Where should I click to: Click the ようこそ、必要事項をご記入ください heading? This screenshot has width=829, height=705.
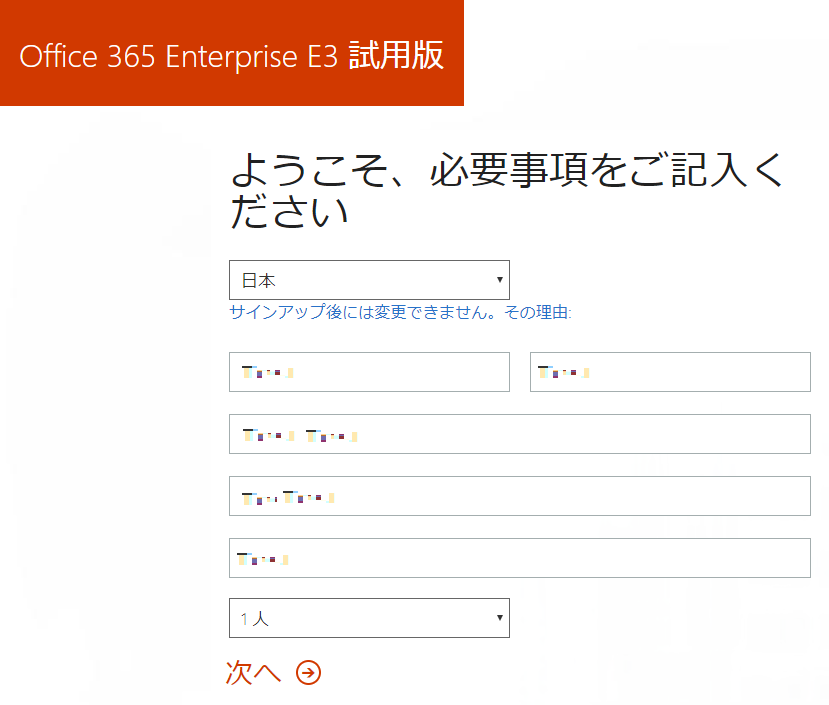click(506, 190)
